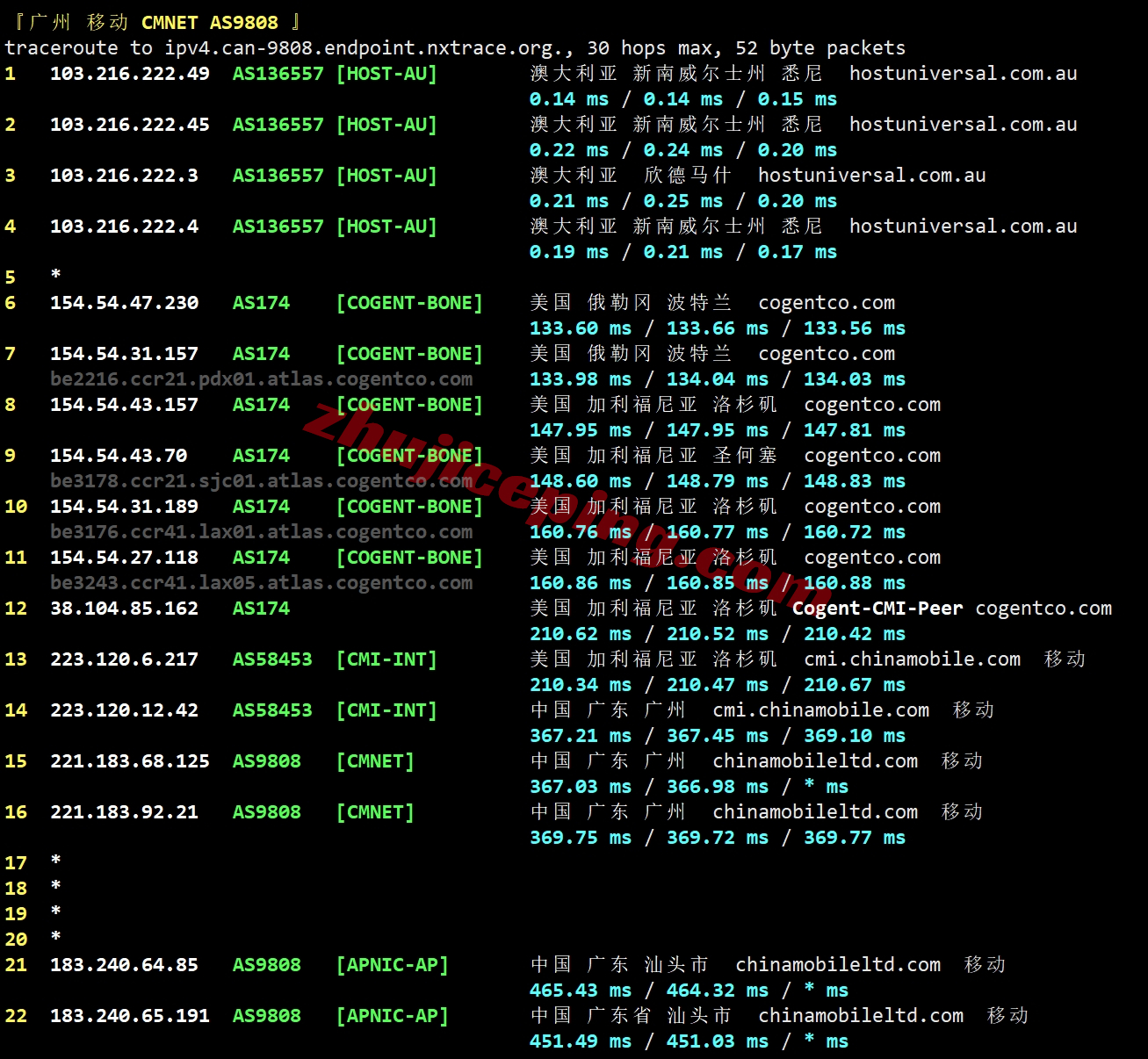Click the asterisk on hop 20
This screenshot has width=1148, height=1059.
click(55, 937)
